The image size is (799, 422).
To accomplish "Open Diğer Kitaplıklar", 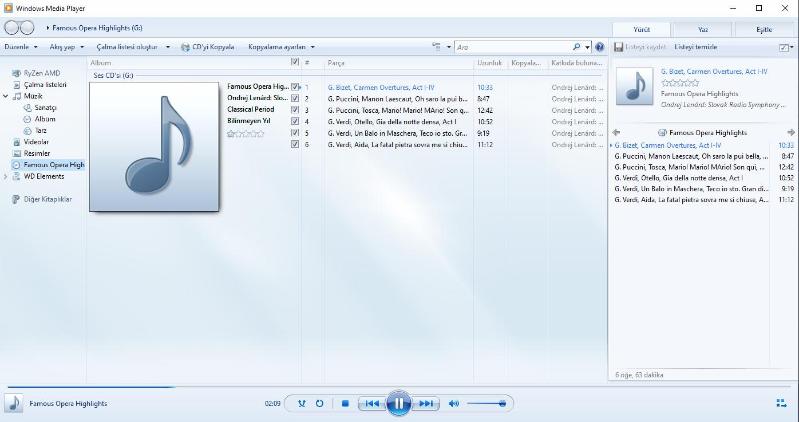I will [x=47, y=199].
